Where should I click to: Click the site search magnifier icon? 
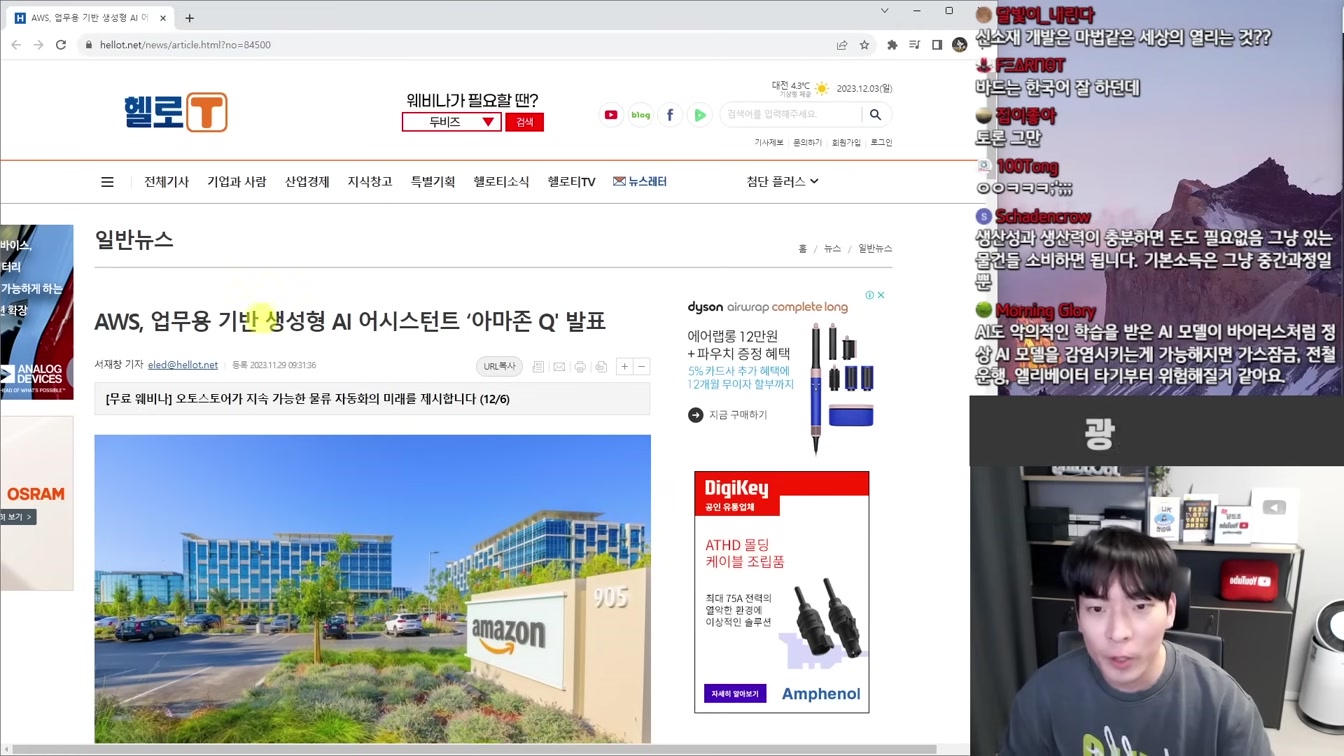tap(875, 115)
